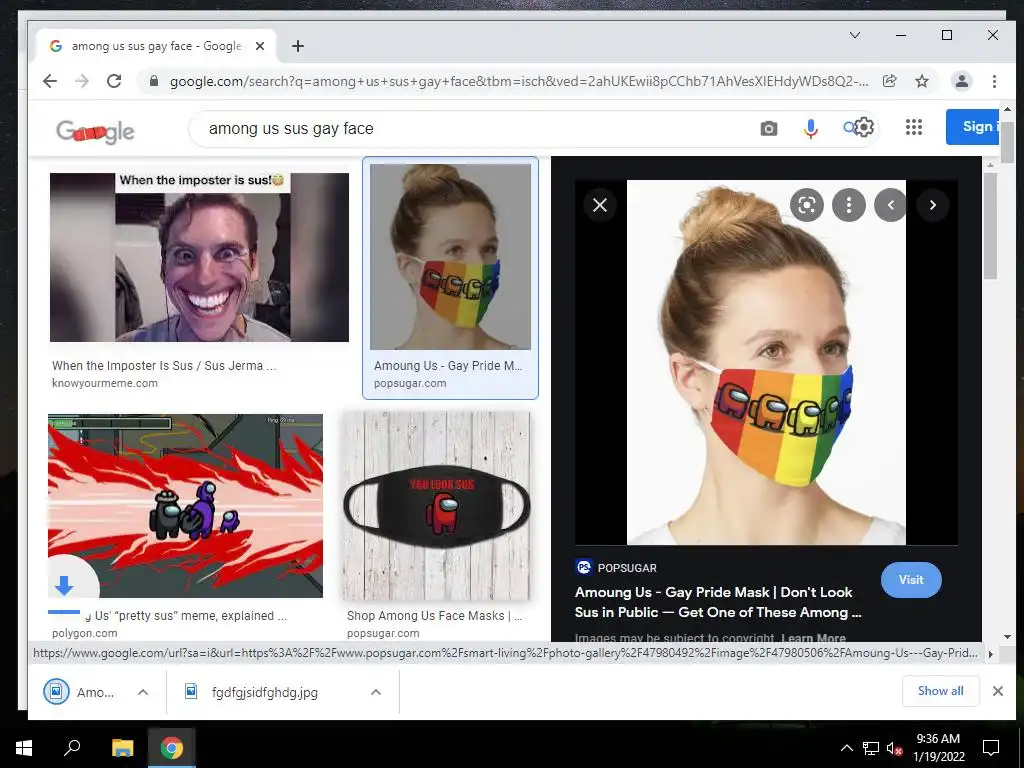Click the page vertical scrollbar thumb

[x=1006, y=141]
